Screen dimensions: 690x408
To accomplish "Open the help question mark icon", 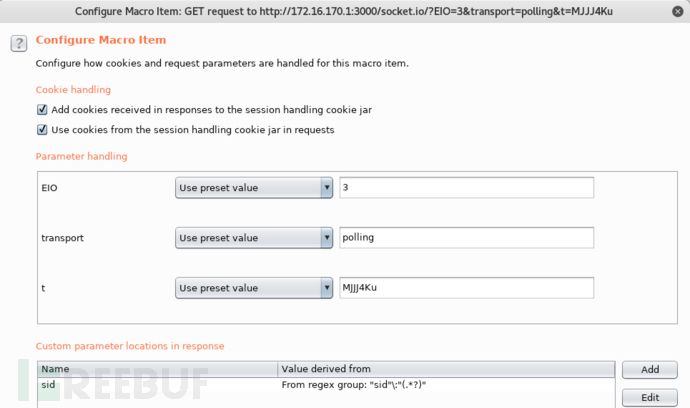I will coord(19,44).
